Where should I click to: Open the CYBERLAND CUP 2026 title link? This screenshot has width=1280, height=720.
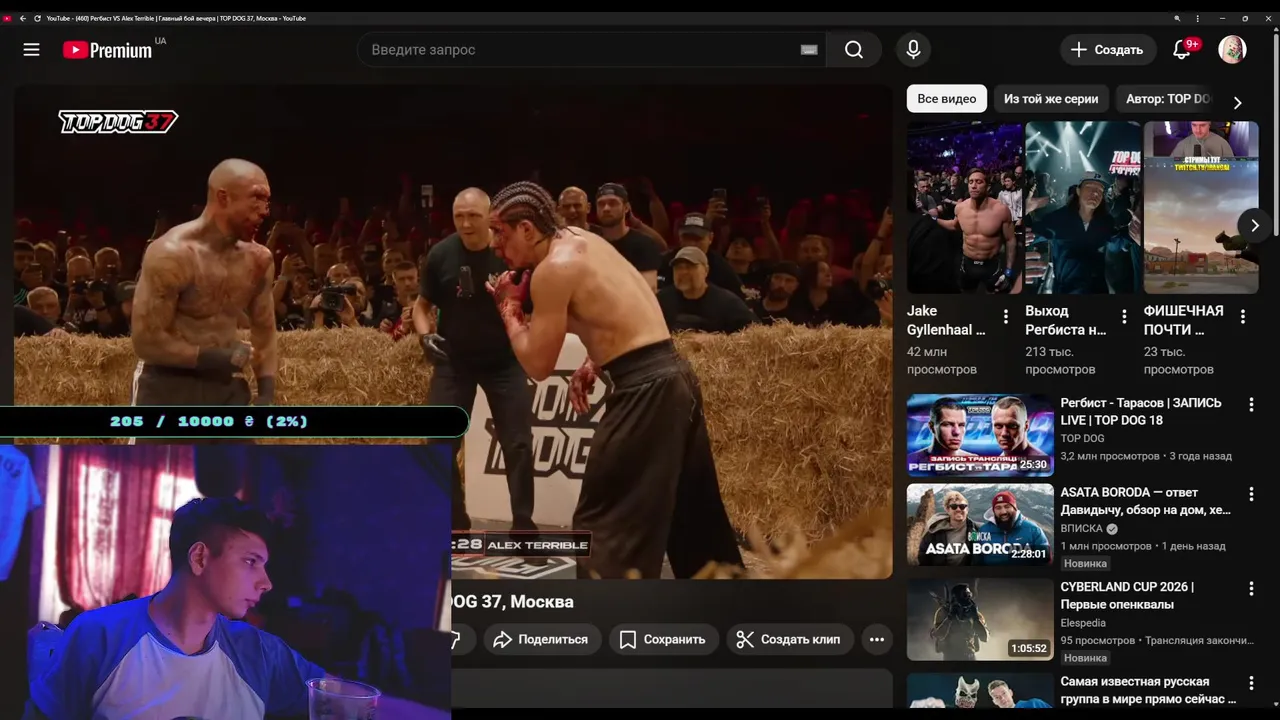1127,596
